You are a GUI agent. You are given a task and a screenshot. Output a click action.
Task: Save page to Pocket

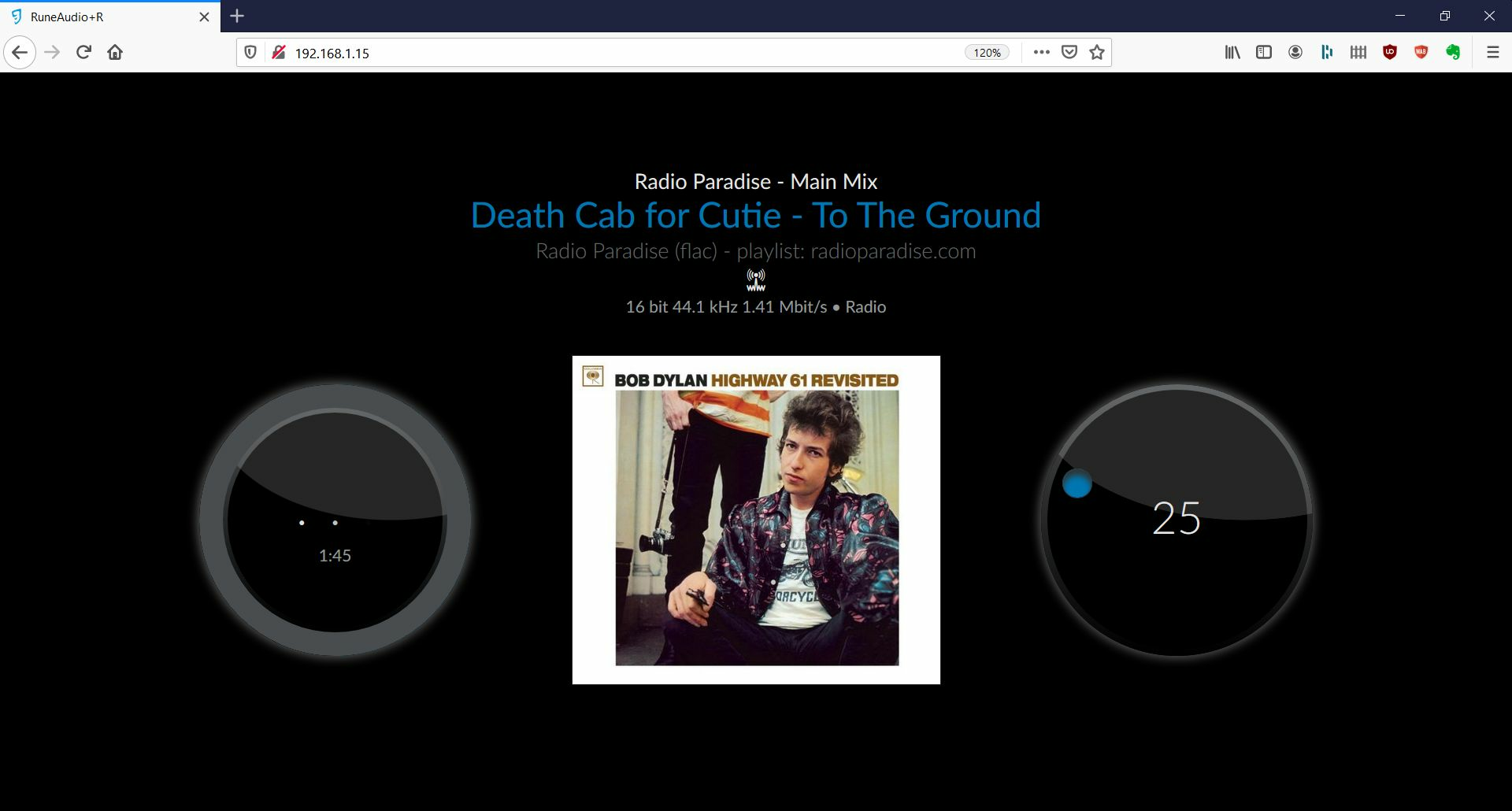click(1069, 53)
